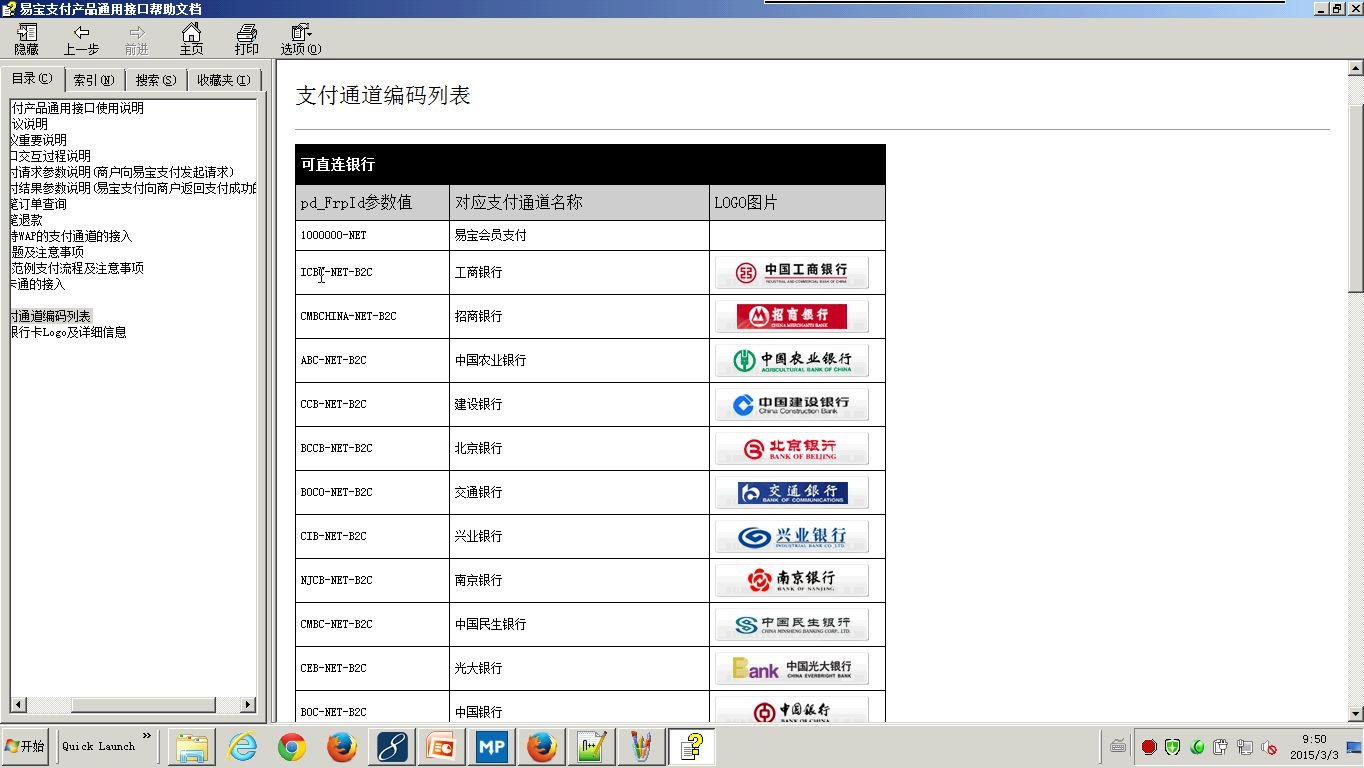Open the 题及注意事项 topic
This screenshot has height=768, width=1364.
(x=48, y=252)
